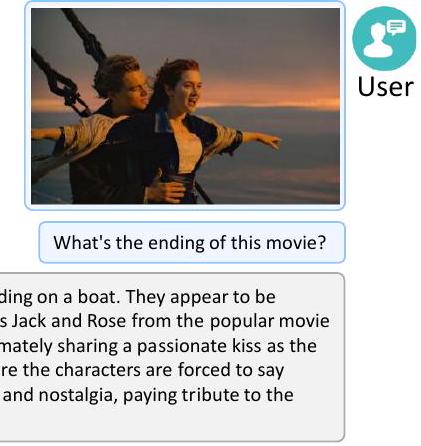
Task: Click the teal User avatar icon
Action: 384,38
